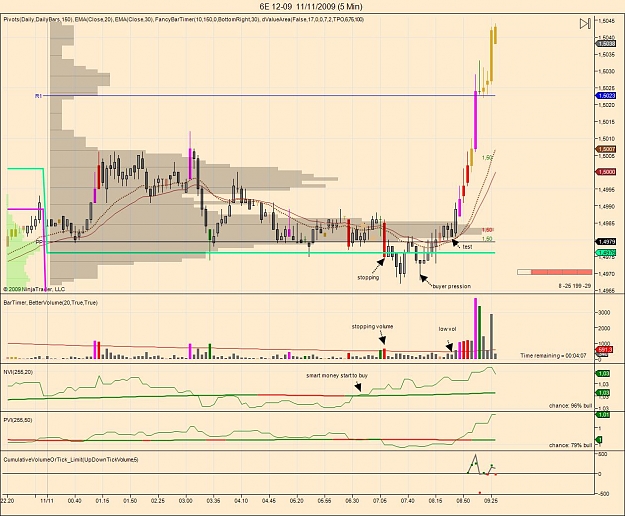
Task: Select the 'stopping volume' annotation
Action: click(372, 327)
